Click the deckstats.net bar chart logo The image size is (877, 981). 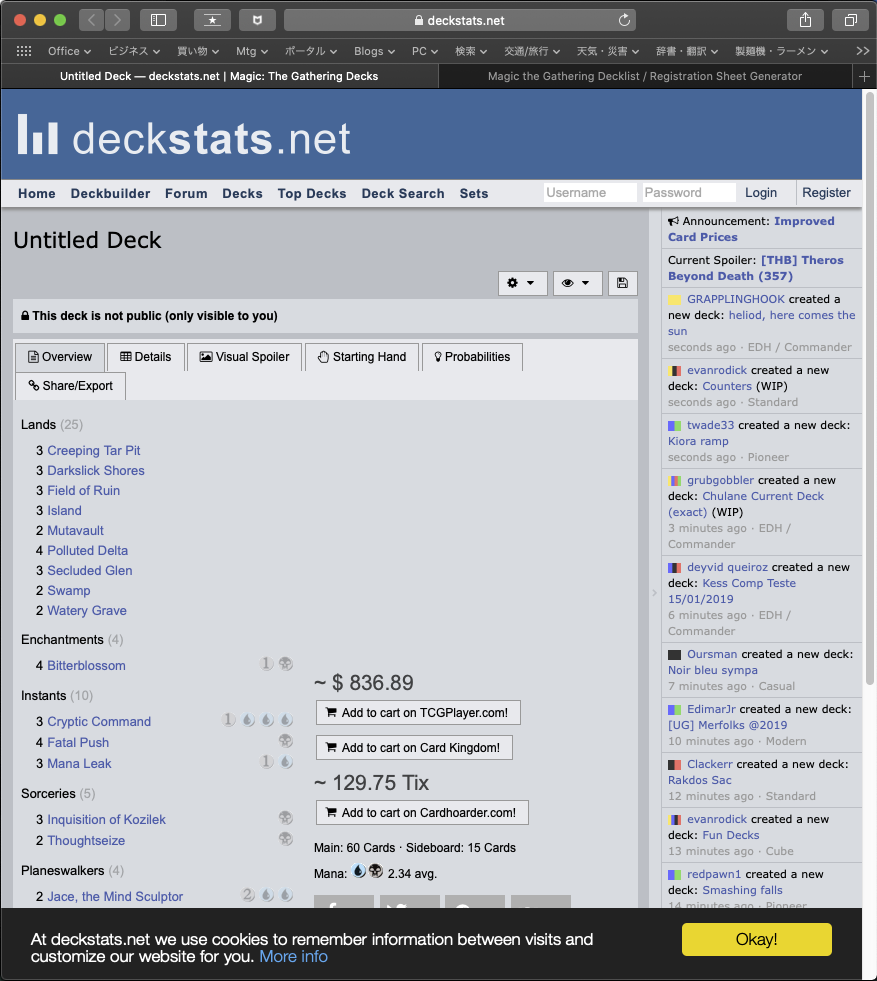(x=38, y=134)
